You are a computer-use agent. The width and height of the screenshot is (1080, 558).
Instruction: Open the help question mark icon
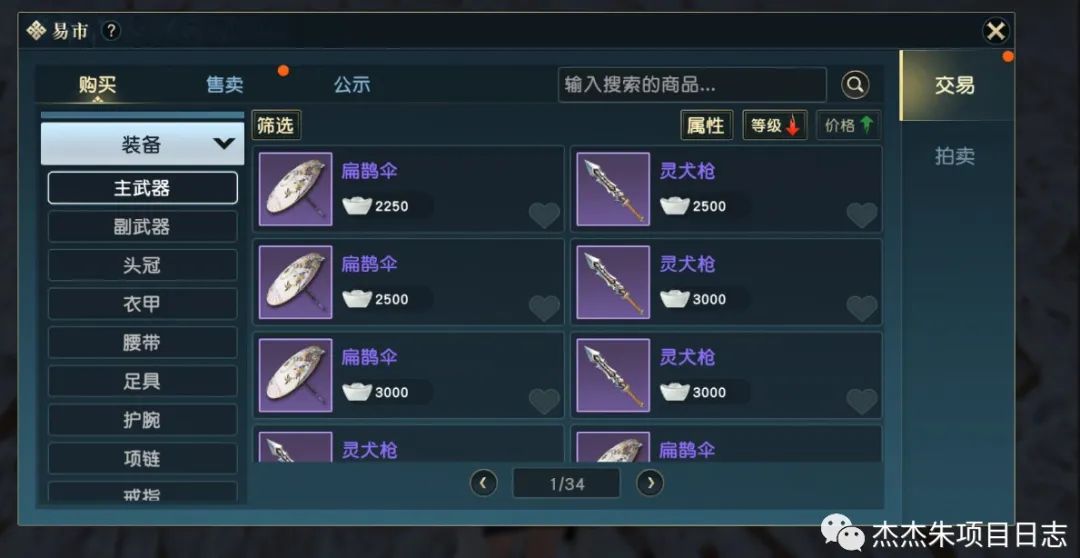tap(111, 31)
